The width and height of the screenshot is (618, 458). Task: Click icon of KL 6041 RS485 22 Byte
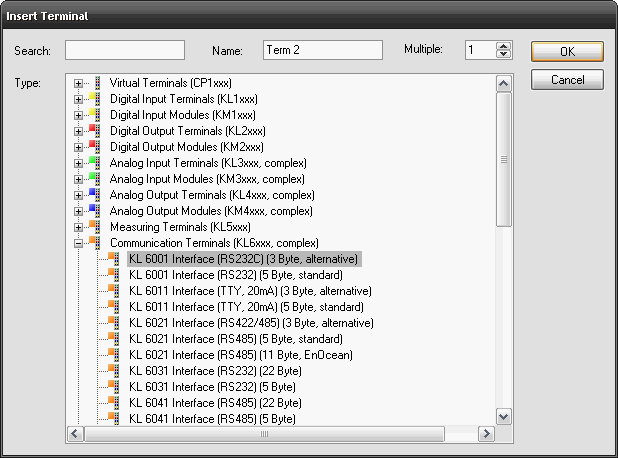(114, 402)
